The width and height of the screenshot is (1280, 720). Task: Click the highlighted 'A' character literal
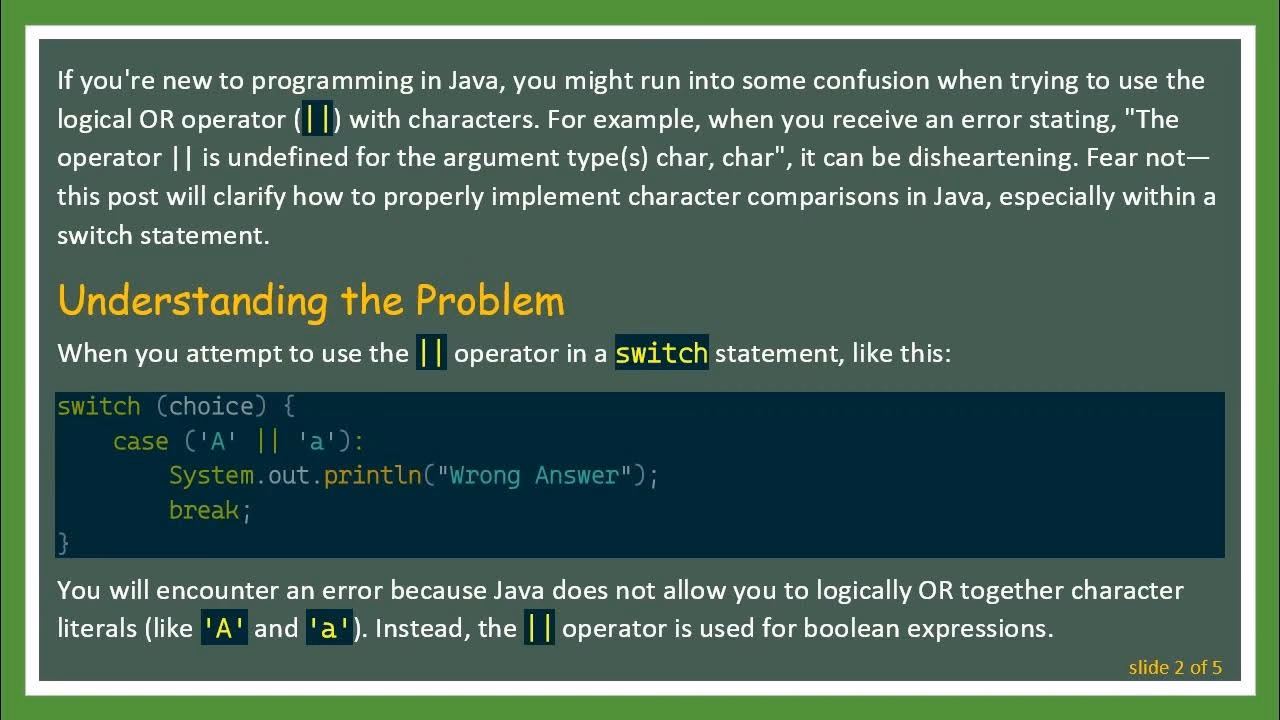224,628
